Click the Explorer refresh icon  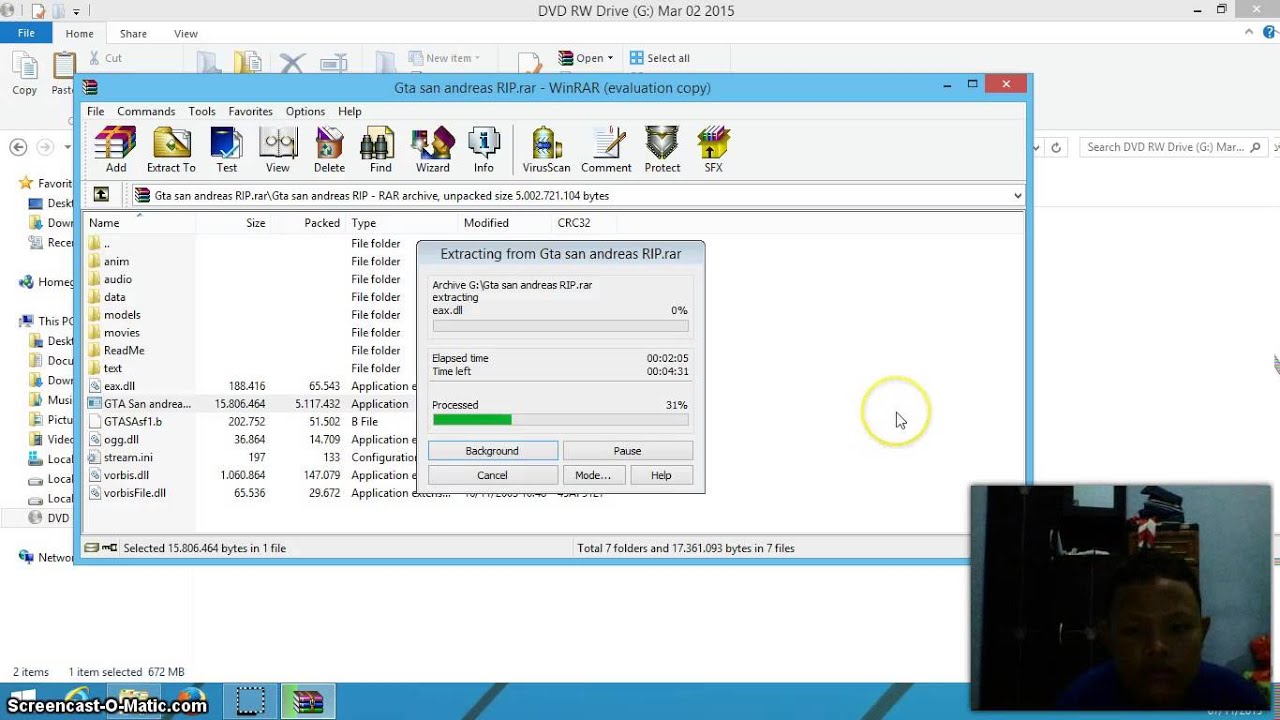point(1055,147)
